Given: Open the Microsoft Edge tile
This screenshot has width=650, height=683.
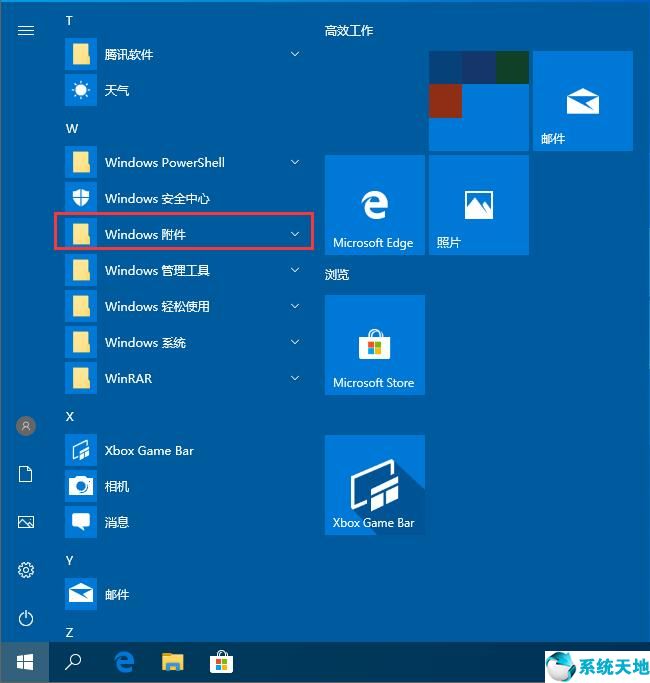Looking at the screenshot, I should pos(375,205).
